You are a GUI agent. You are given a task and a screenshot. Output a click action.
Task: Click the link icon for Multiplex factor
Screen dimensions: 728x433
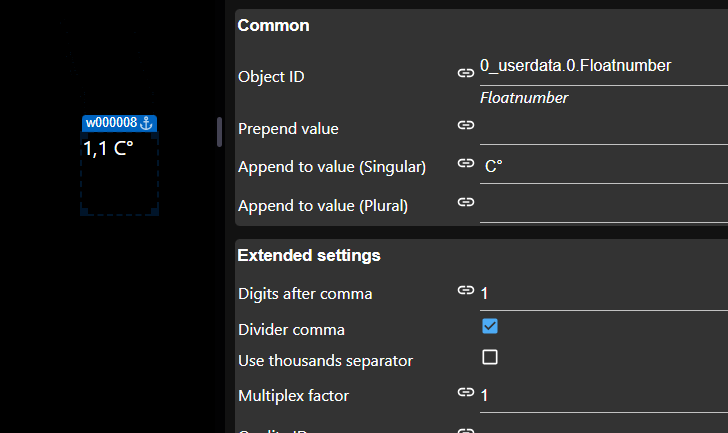tap(465, 392)
